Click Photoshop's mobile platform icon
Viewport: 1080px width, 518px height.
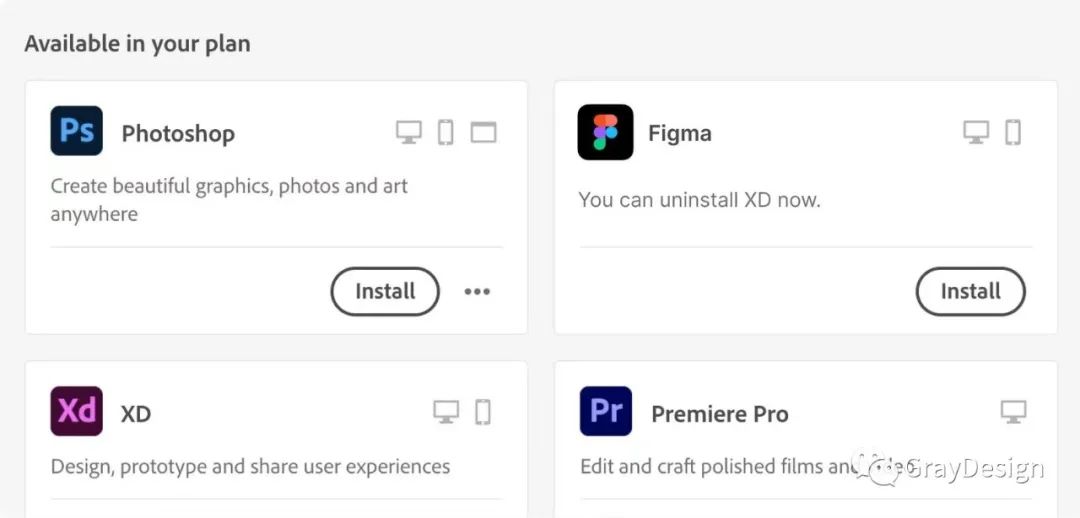tap(446, 132)
